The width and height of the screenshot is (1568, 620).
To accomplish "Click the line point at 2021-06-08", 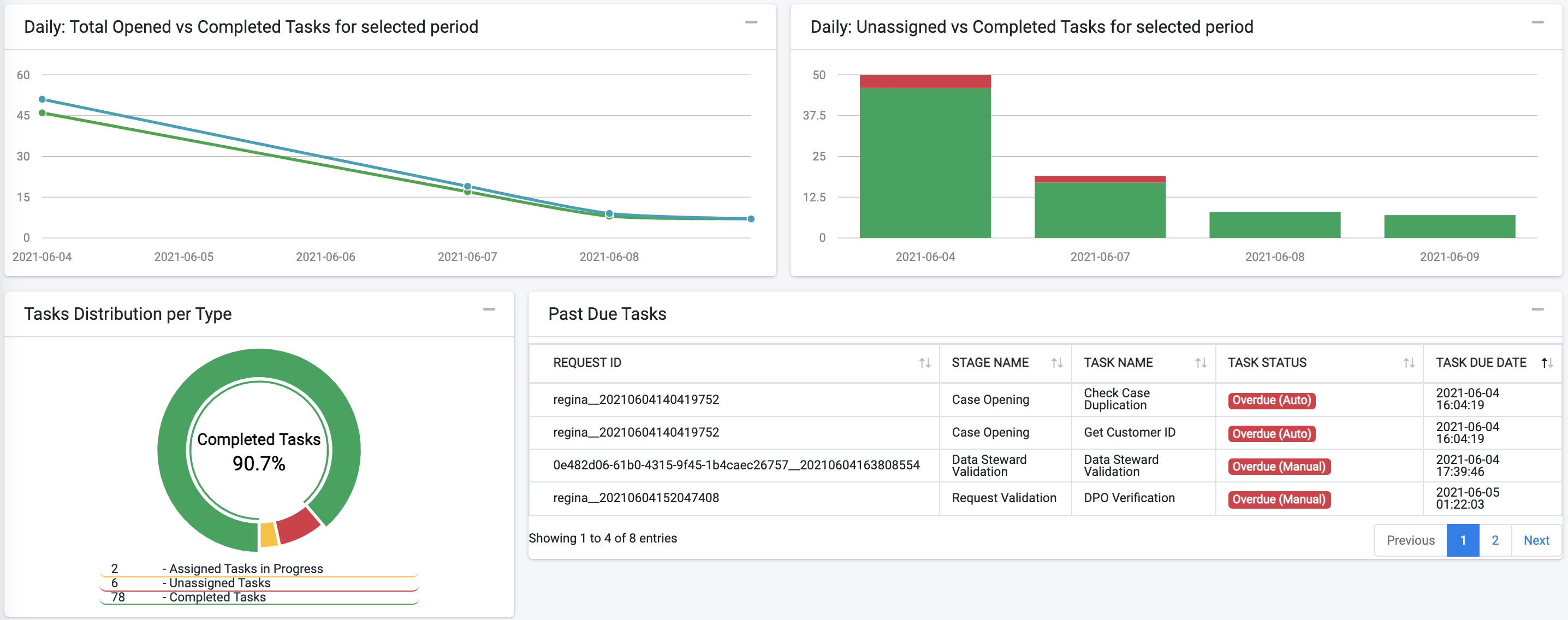I will [609, 214].
